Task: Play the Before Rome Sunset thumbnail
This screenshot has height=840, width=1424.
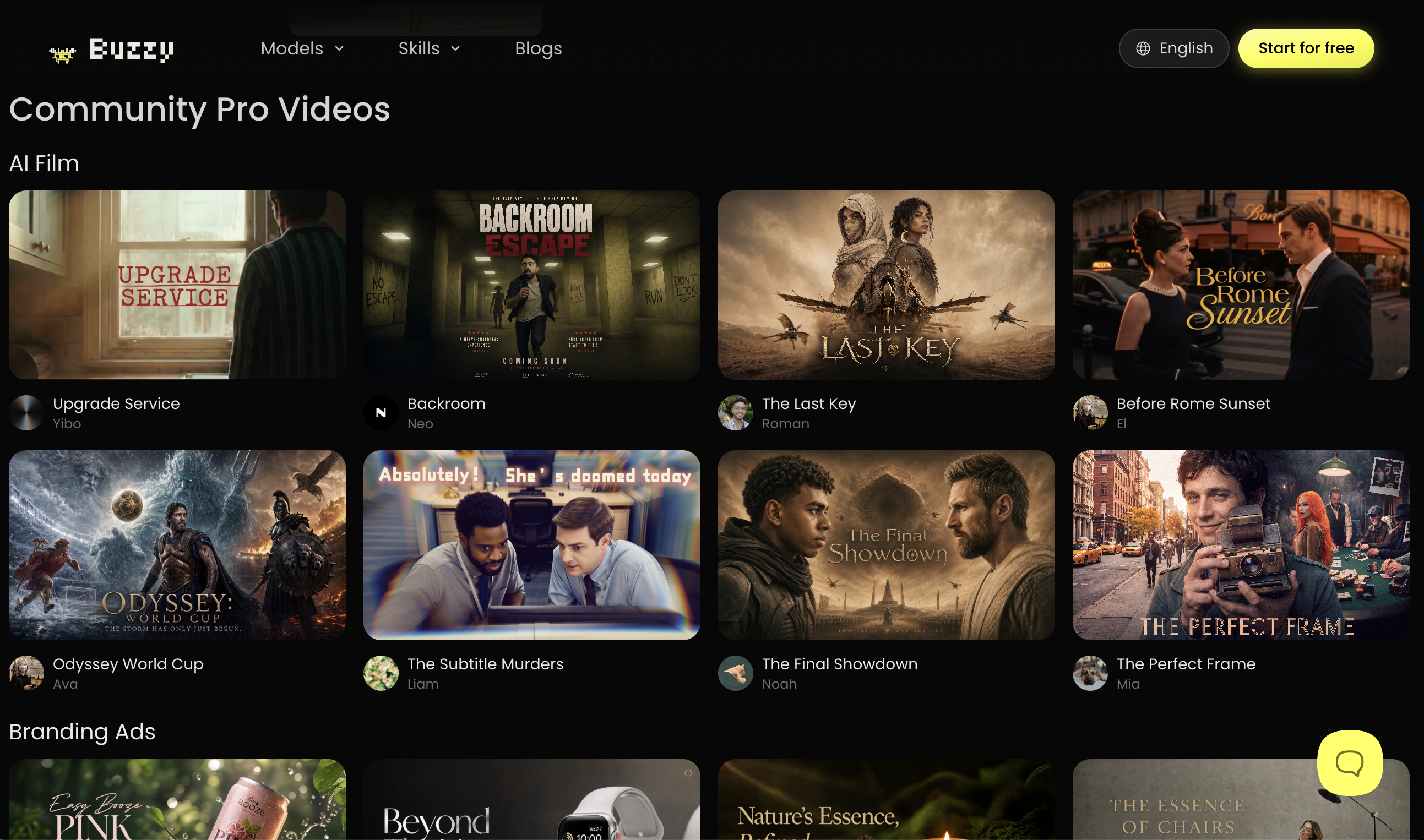Action: pos(1241,285)
